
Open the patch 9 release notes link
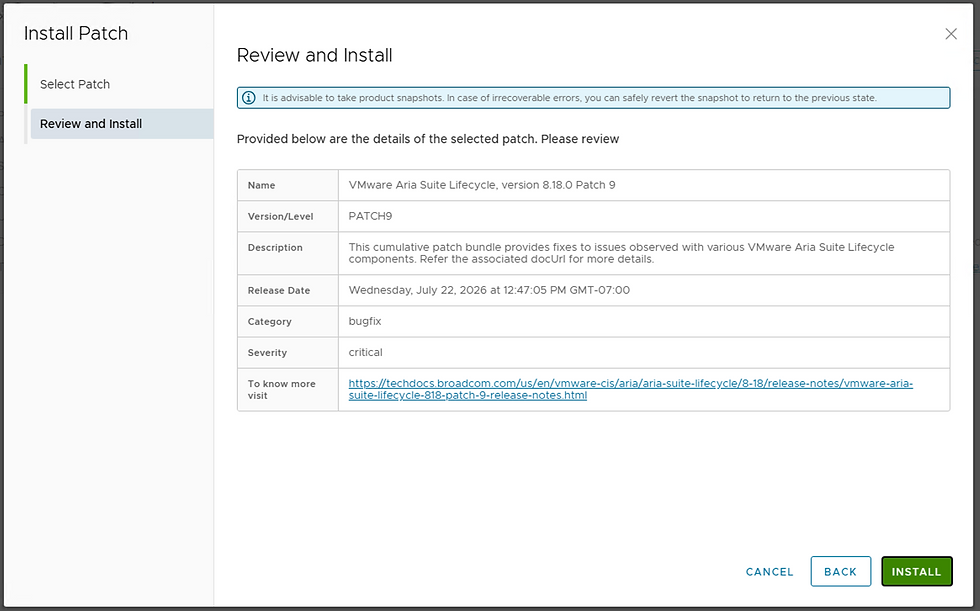631,389
